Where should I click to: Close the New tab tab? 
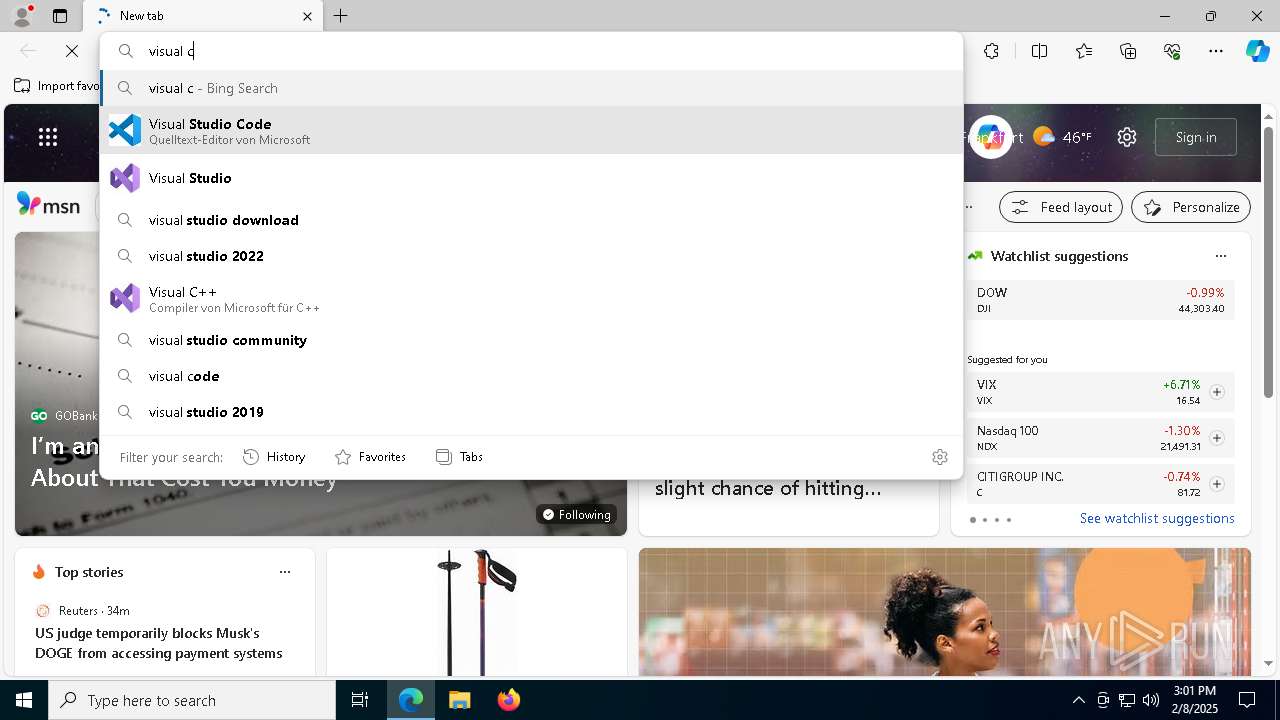point(307,16)
